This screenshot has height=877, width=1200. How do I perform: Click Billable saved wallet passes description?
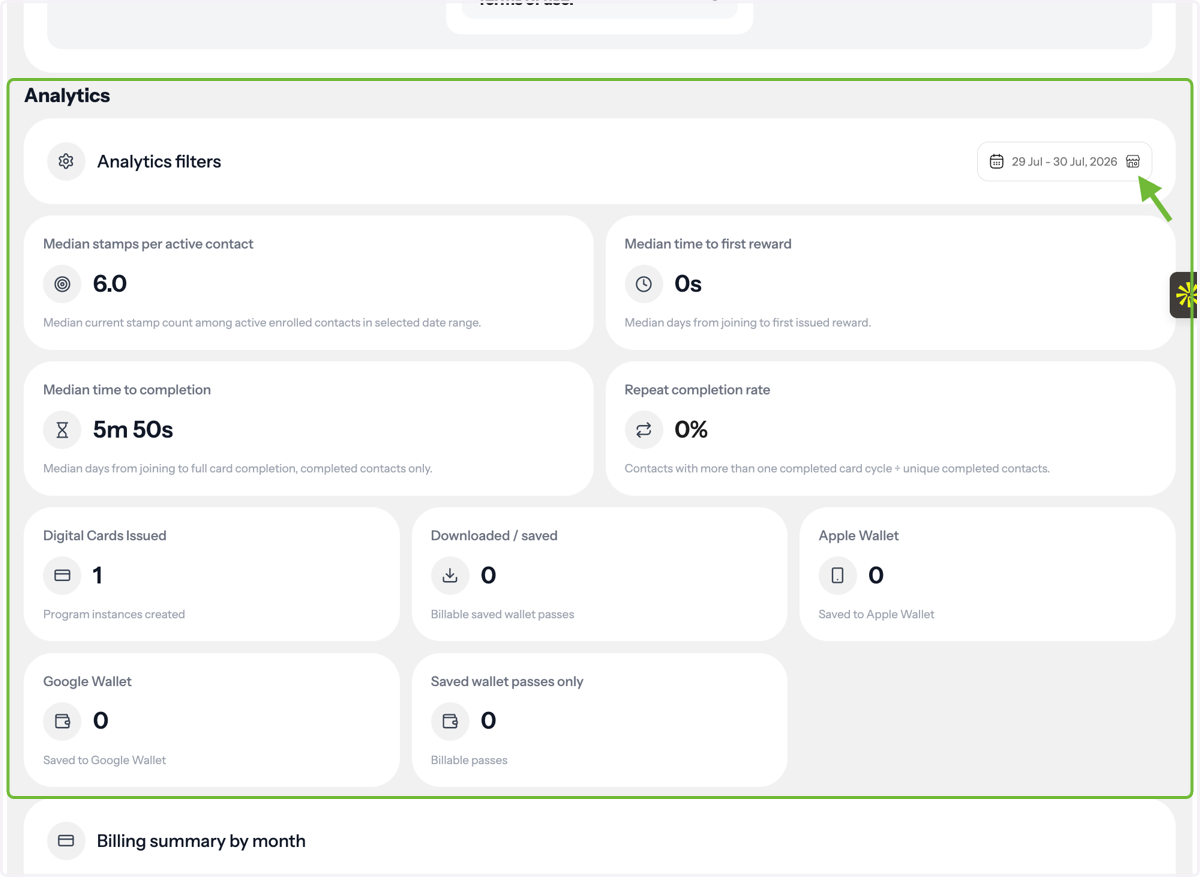[503, 614]
